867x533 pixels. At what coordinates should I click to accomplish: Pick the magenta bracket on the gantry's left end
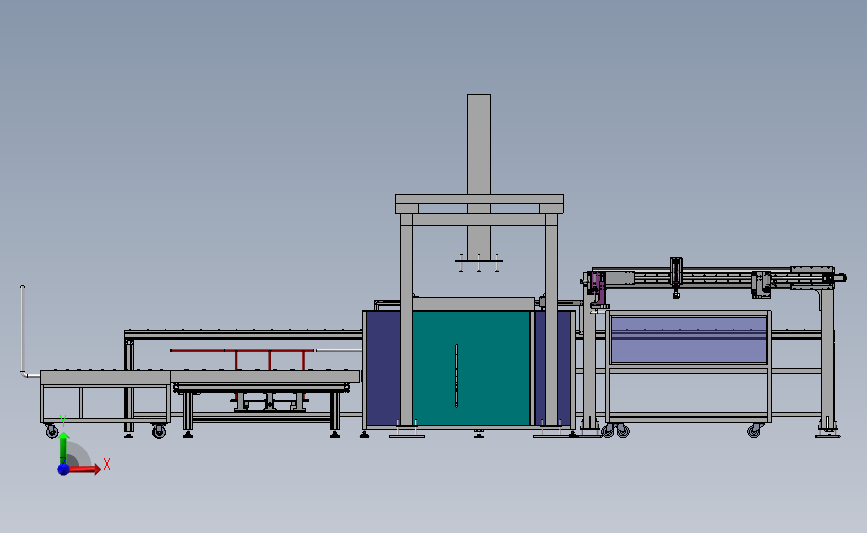pyautogui.click(x=597, y=288)
